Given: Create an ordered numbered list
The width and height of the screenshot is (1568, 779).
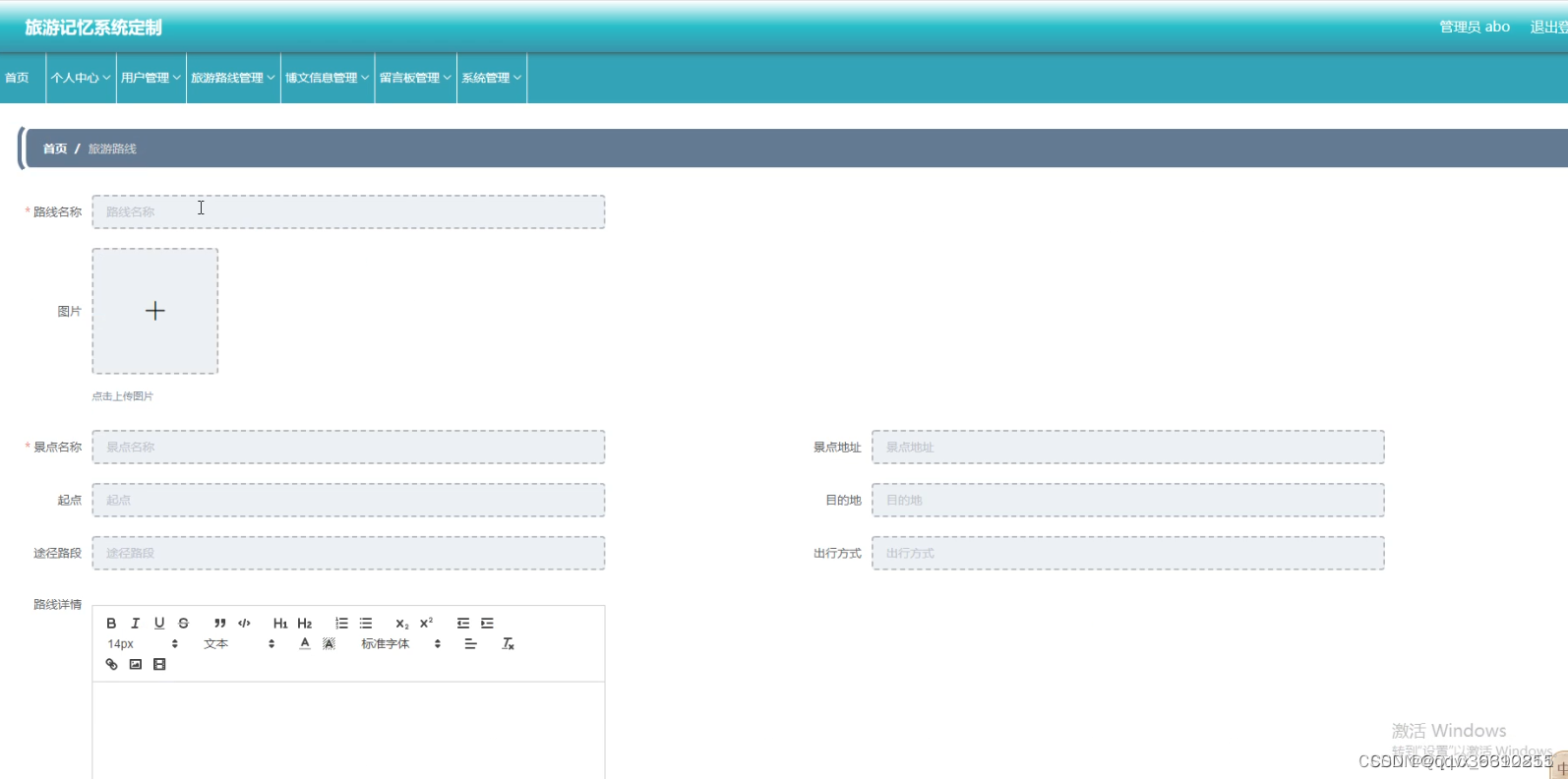Looking at the screenshot, I should [341, 624].
